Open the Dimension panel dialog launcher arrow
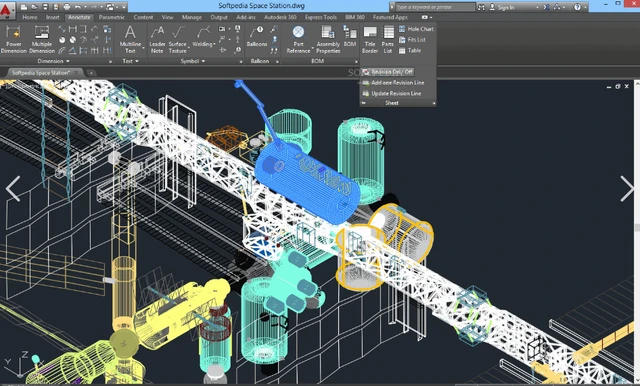This screenshot has width=640, height=386. (x=110, y=62)
